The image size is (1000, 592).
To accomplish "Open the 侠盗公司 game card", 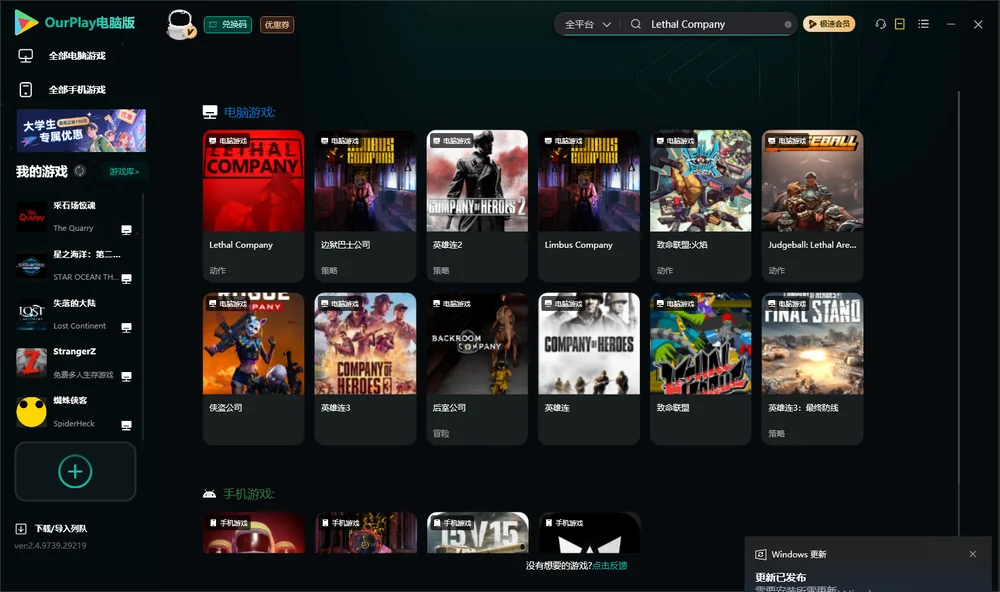I will click(253, 369).
